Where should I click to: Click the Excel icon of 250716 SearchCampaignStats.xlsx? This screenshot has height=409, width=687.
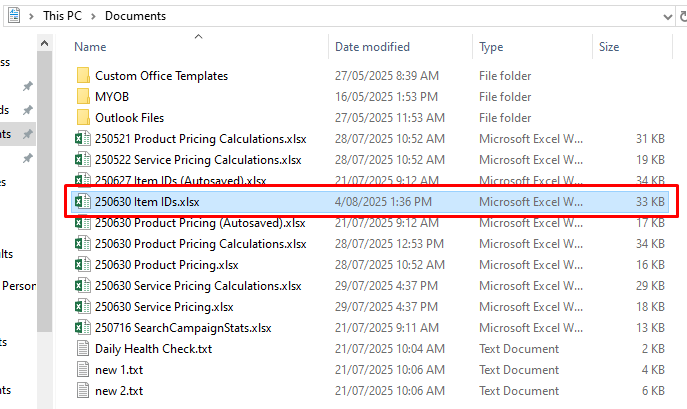pyautogui.click(x=82, y=327)
